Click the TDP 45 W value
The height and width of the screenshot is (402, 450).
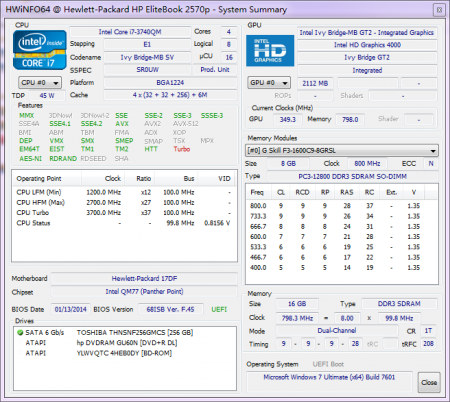(47, 96)
